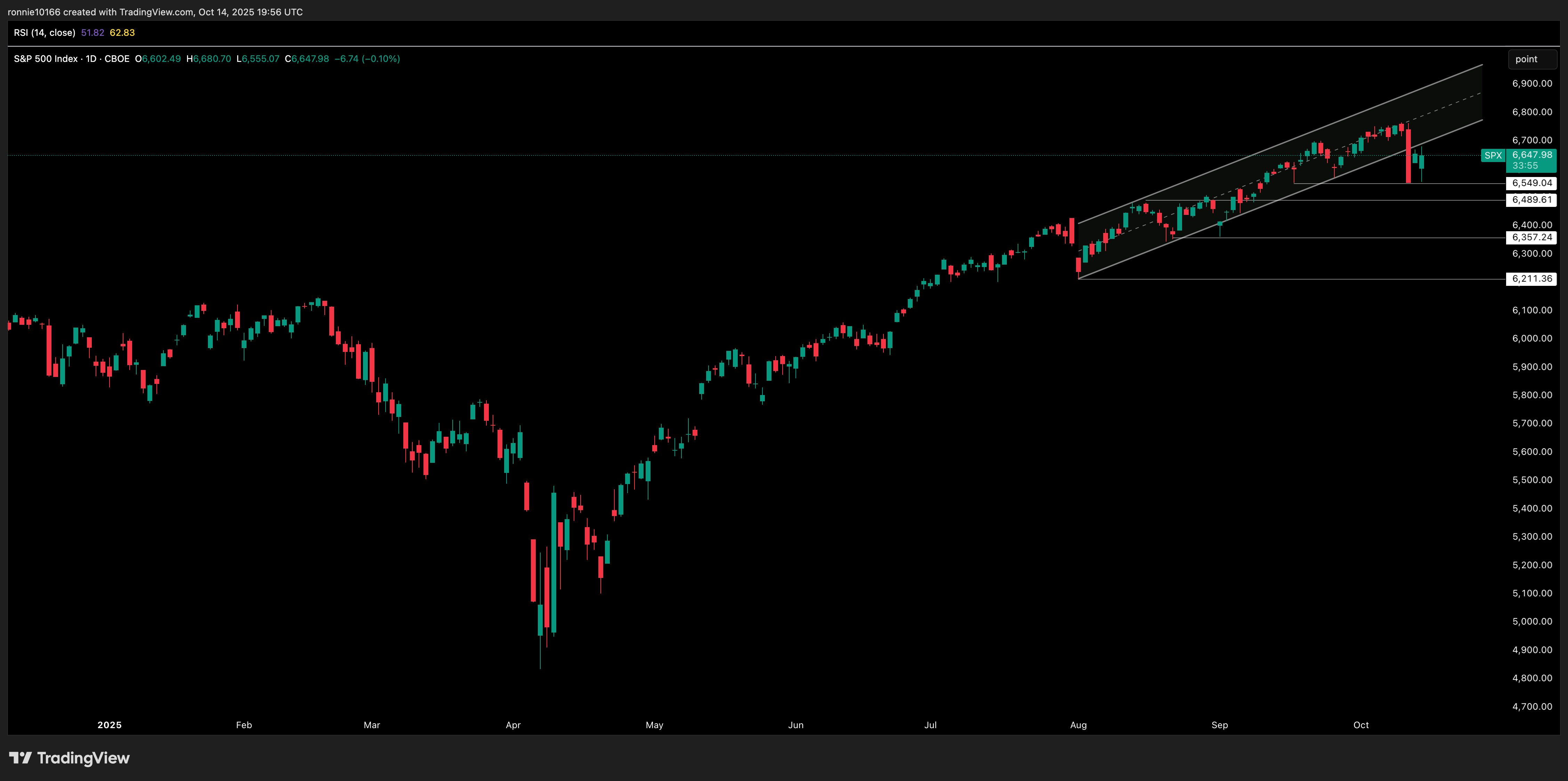Image resolution: width=1568 pixels, height=781 pixels.
Task: Click the chart attribution text at top
Action: [155, 12]
